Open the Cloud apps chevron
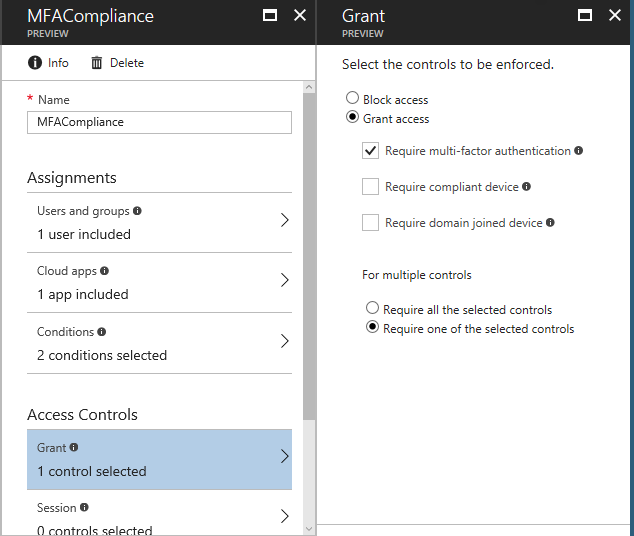Image resolution: width=634 pixels, height=536 pixels. (x=285, y=280)
